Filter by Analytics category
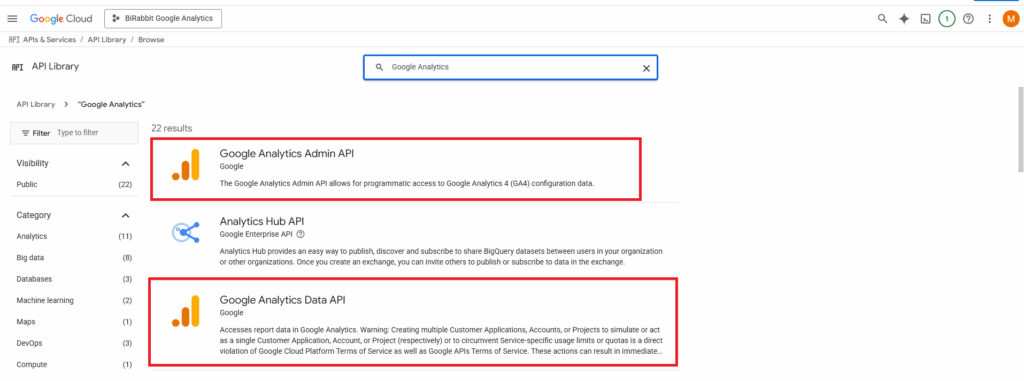1024x381 pixels. pyautogui.click(x=31, y=236)
